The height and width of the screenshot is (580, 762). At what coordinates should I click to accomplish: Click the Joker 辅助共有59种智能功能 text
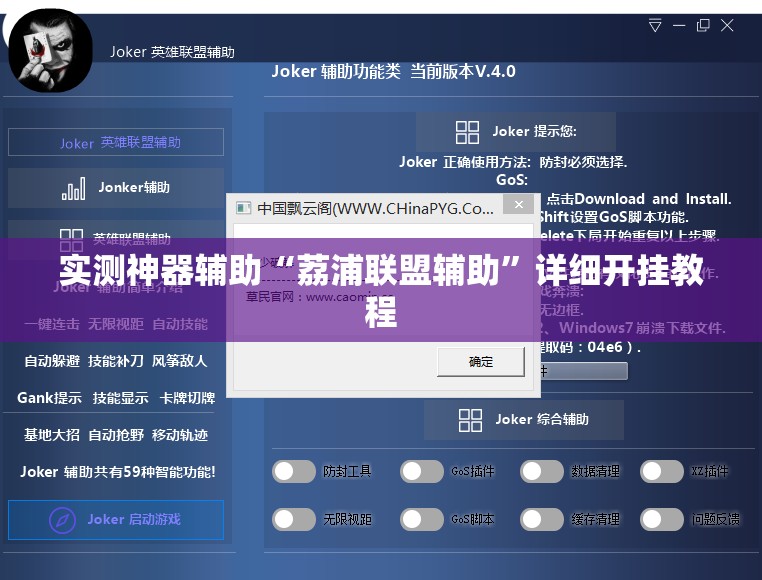pyautogui.click(x=118, y=472)
